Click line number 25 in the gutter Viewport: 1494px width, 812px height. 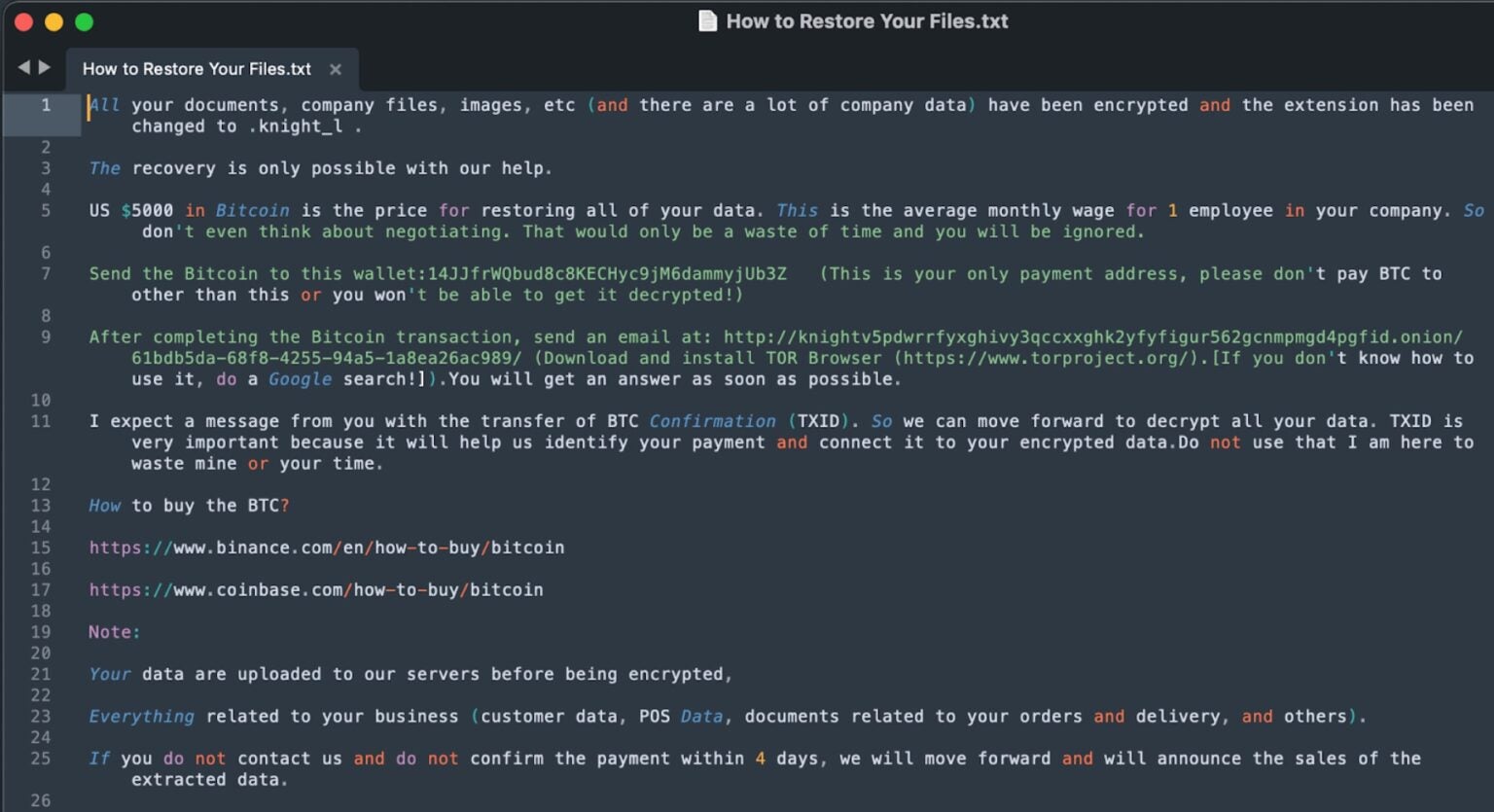(40, 759)
